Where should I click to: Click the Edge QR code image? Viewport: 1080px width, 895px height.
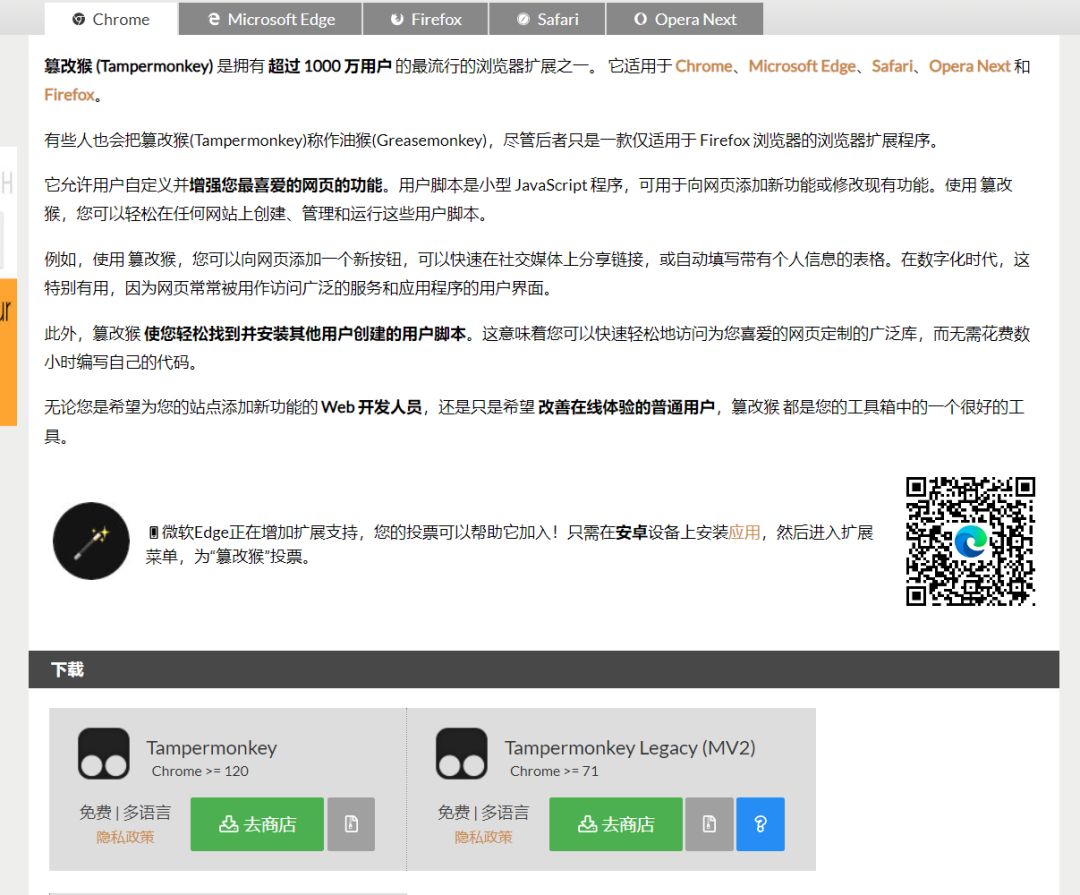click(x=970, y=542)
